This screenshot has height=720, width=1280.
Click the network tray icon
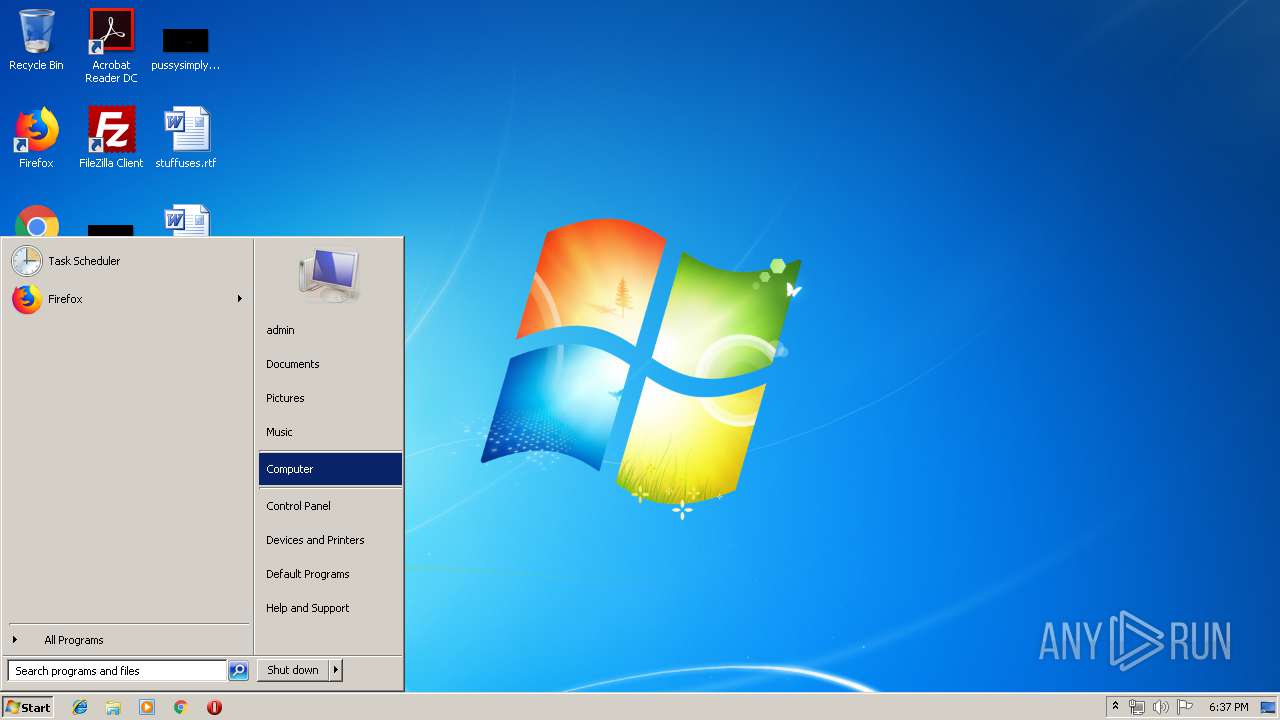(x=1137, y=707)
